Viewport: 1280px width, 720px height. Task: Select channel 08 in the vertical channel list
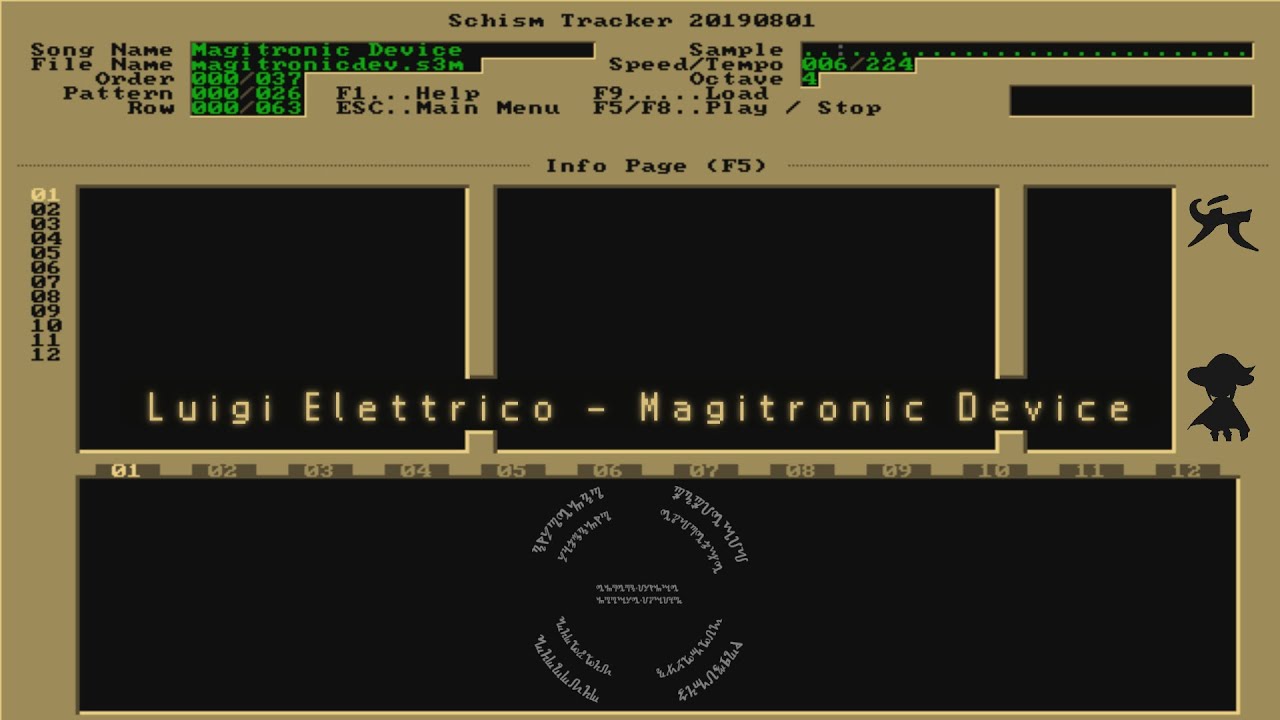[46, 296]
